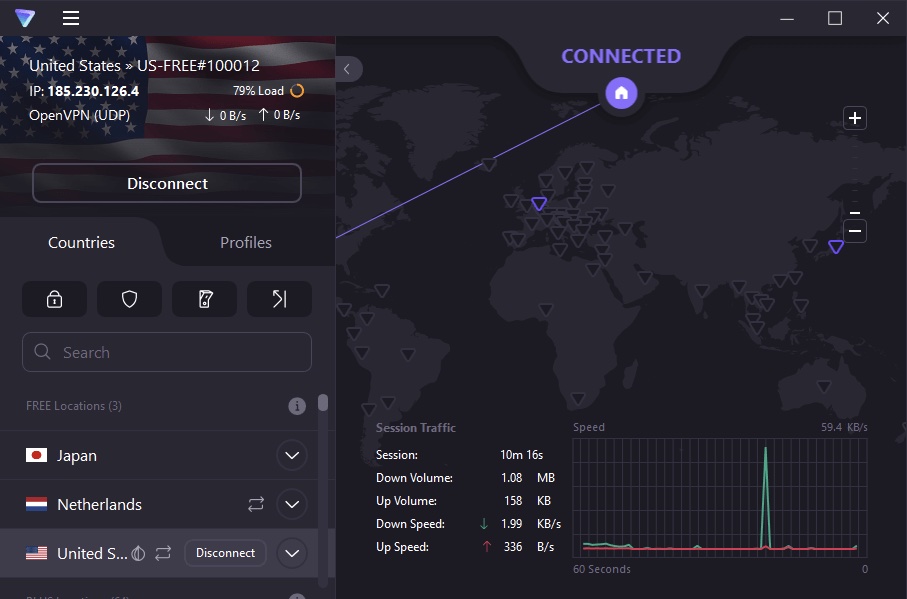Expand the Japan server list
907x599 pixels.
[x=292, y=455]
